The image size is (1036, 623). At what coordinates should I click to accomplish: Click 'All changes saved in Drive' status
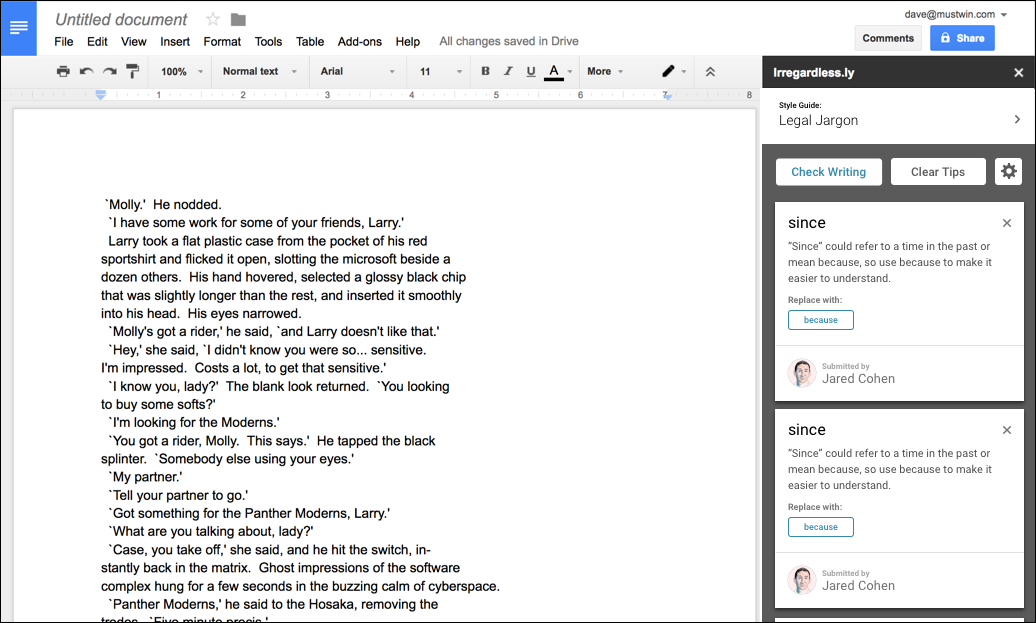[x=509, y=41]
